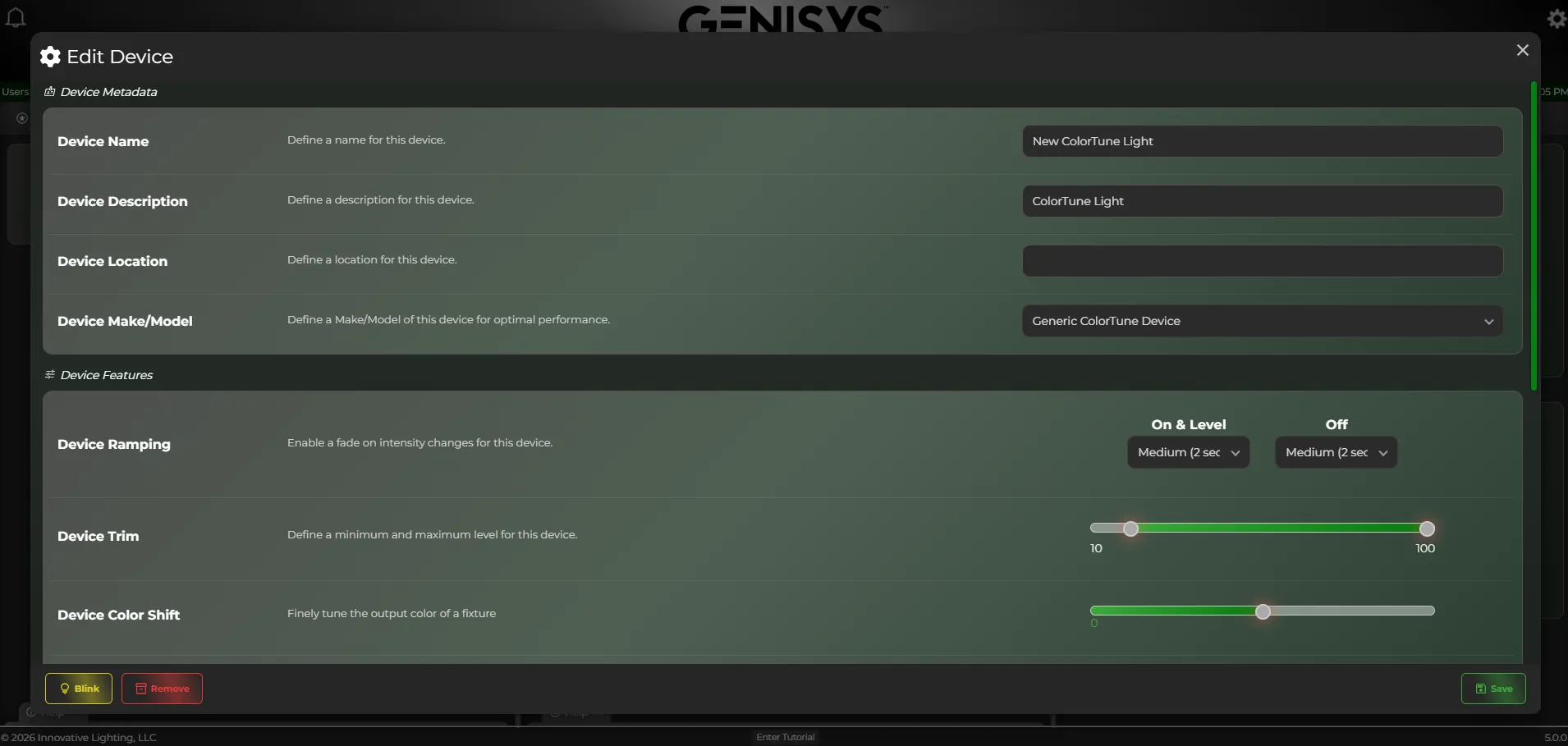Click the Device Trim label

[99, 536]
